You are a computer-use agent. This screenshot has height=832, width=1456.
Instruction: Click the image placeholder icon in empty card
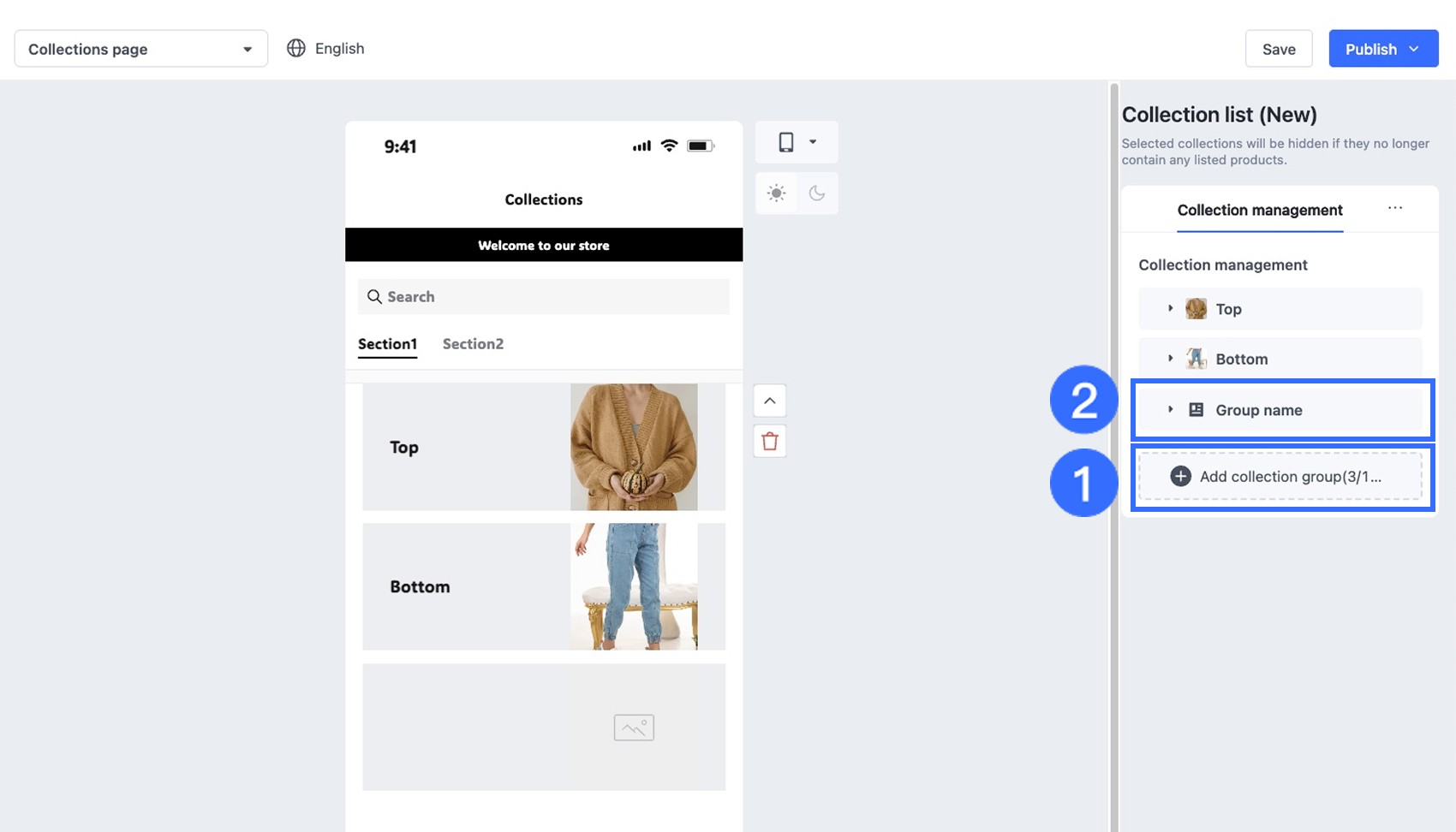634,728
